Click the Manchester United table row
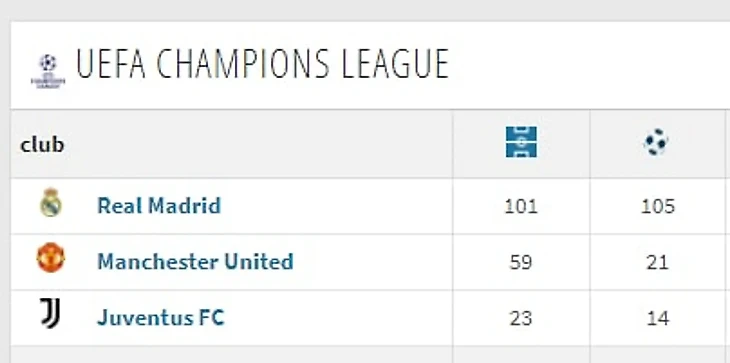 pyautogui.click(x=370, y=262)
